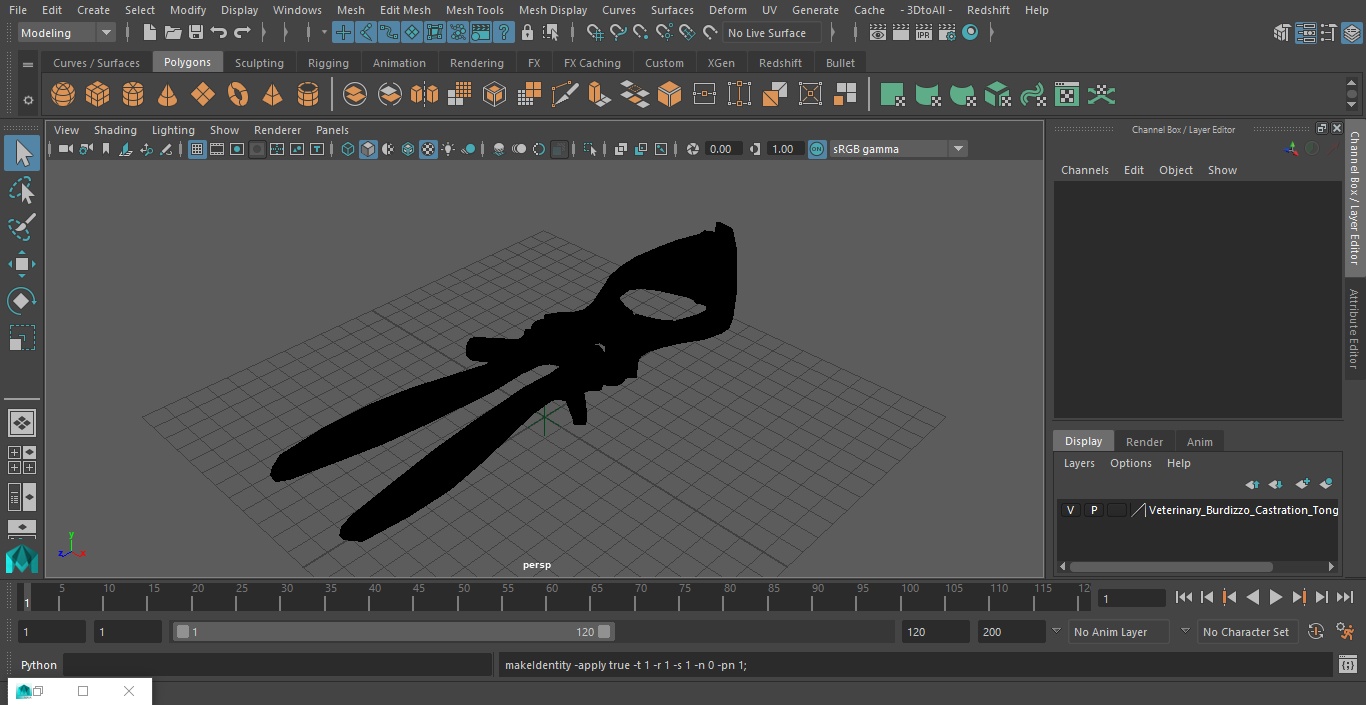Screen dimensions: 1366x705
Task: Activate the Paint selection tool
Action: (x=22, y=227)
